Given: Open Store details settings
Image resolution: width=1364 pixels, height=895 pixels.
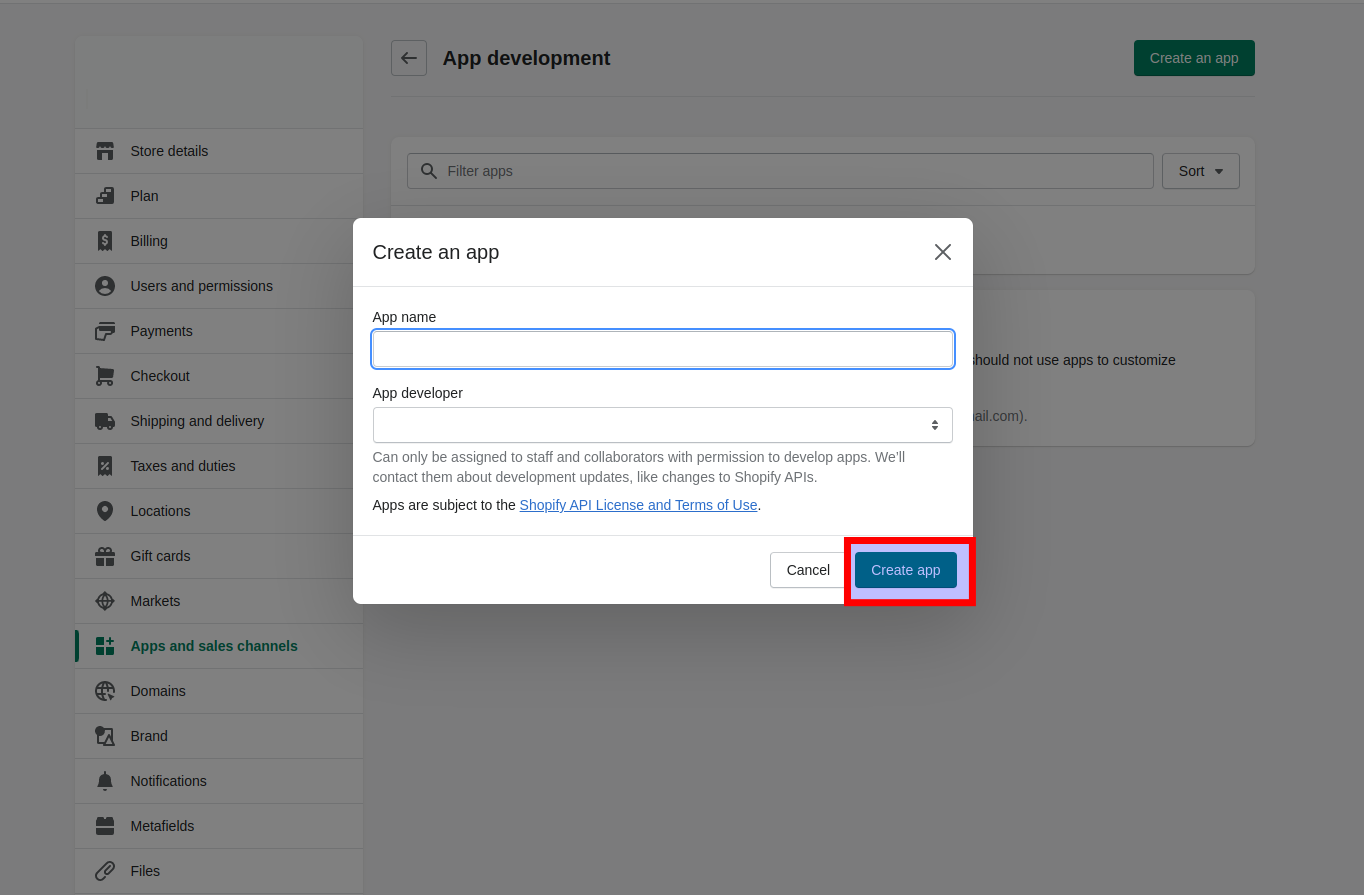Looking at the screenshot, I should pos(219,151).
